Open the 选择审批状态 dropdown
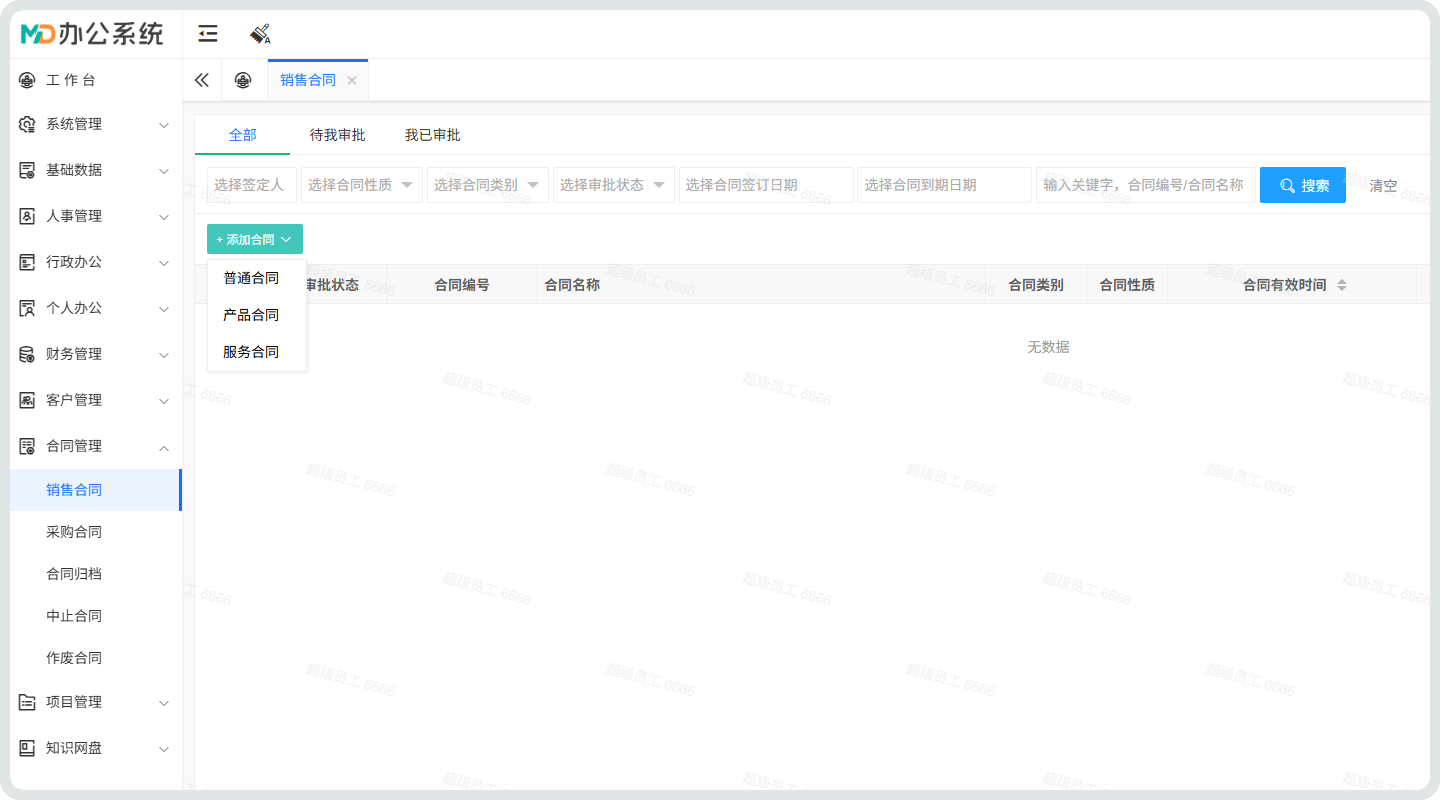The image size is (1440, 800). click(x=613, y=185)
